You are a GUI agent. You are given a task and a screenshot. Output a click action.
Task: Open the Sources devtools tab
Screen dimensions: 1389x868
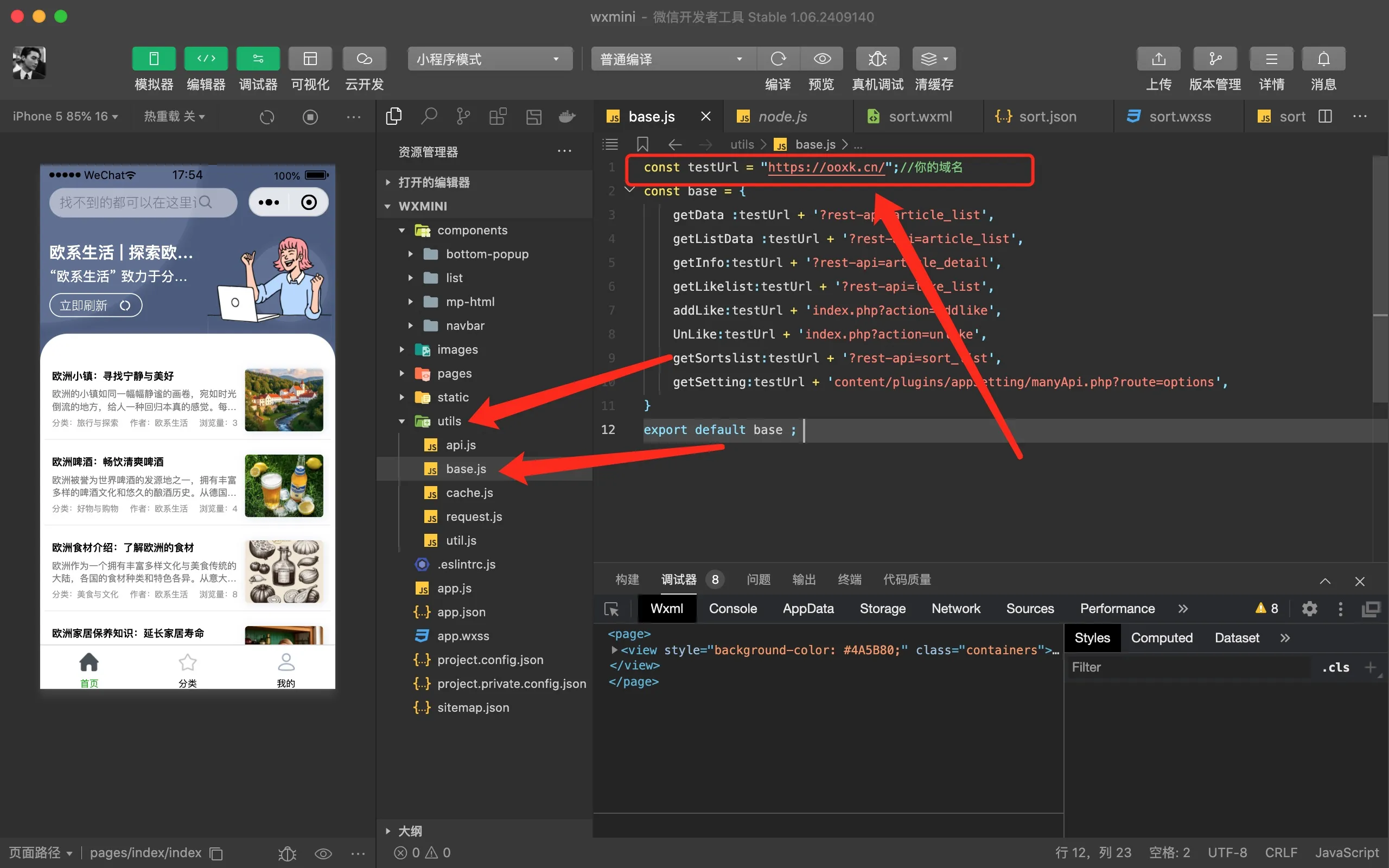pyautogui.click(x=1030, y=609)
